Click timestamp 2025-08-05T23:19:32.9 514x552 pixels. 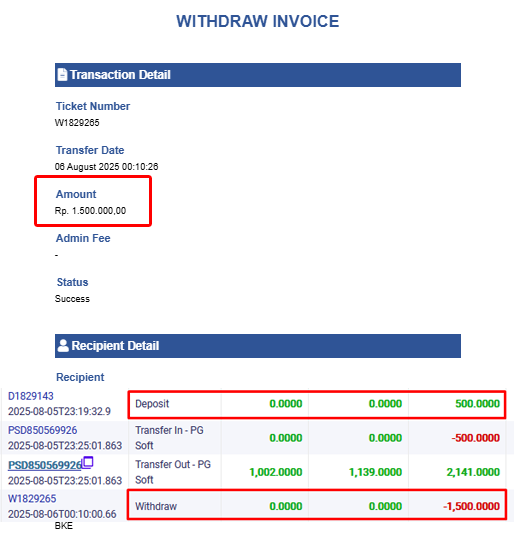point(59,411)
